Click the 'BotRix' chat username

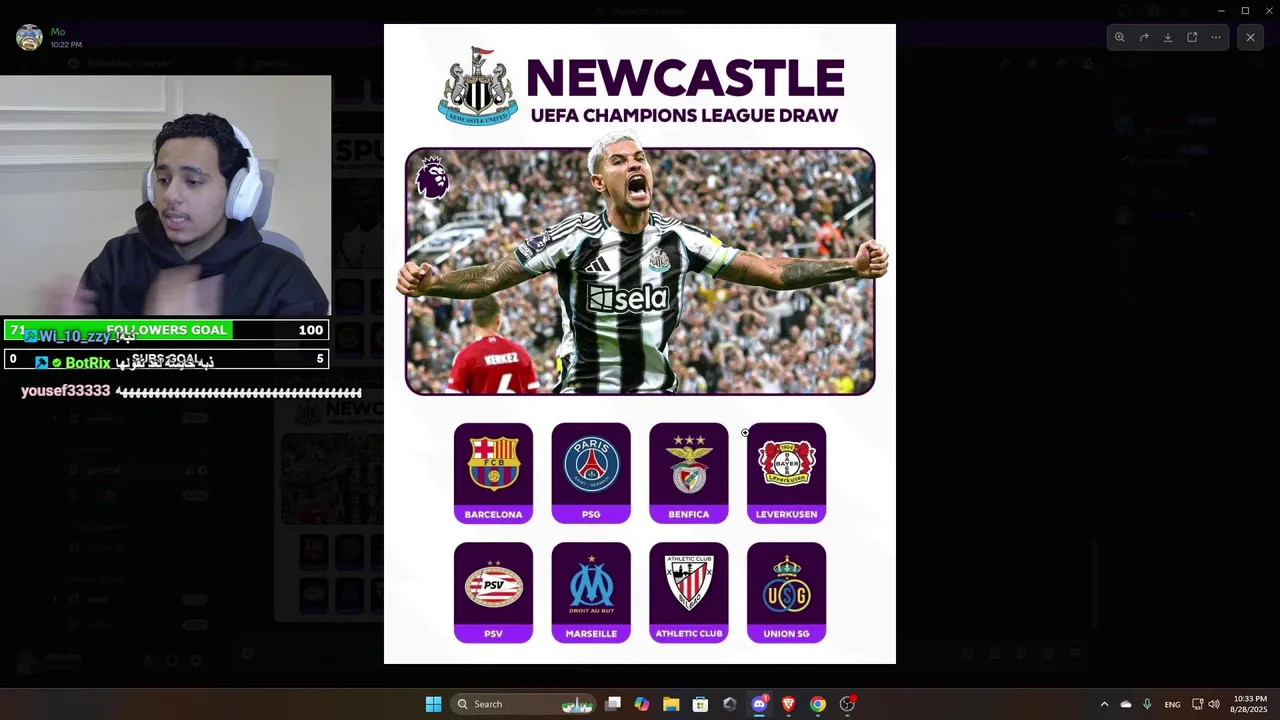88,363
